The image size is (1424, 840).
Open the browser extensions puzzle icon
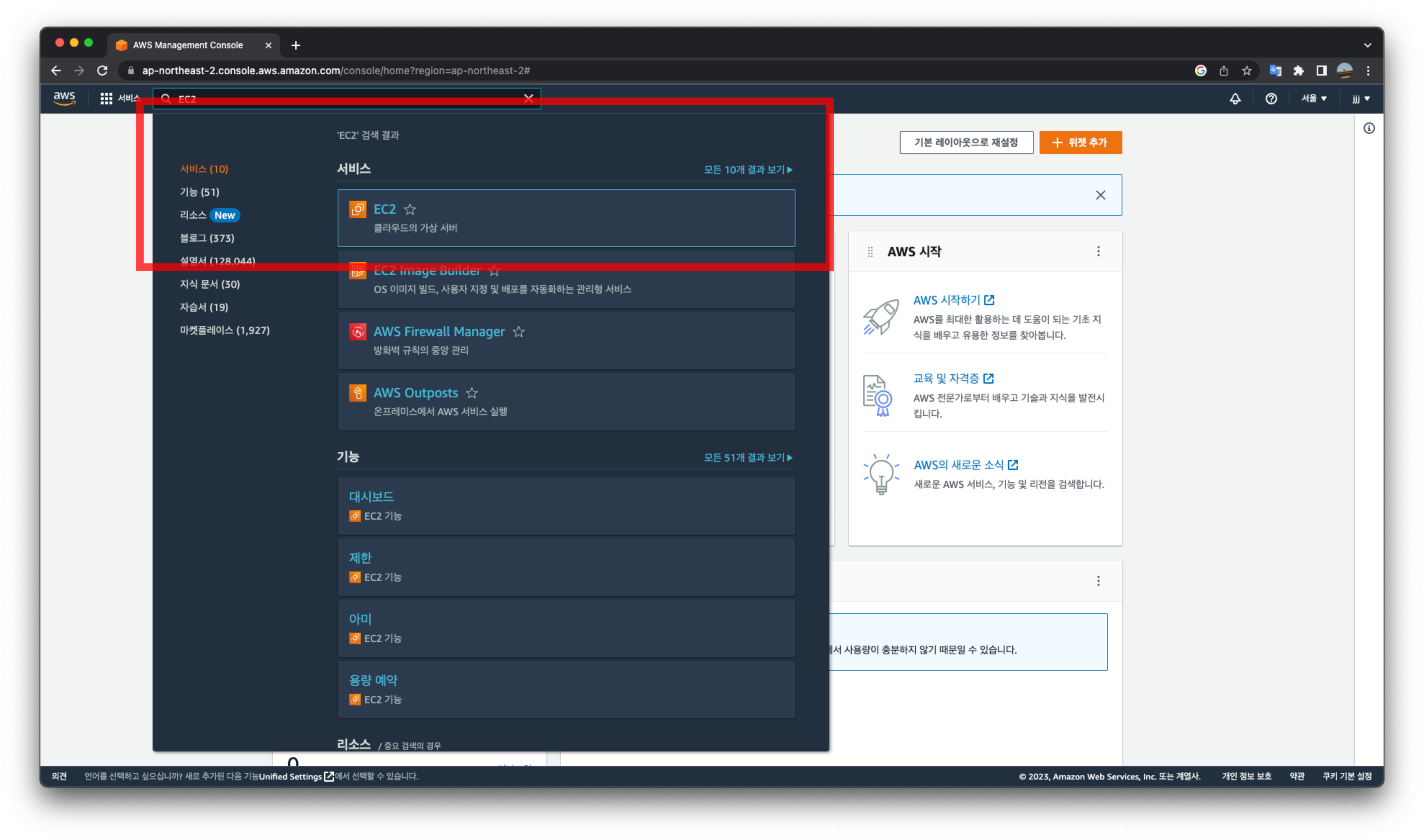1298,71
